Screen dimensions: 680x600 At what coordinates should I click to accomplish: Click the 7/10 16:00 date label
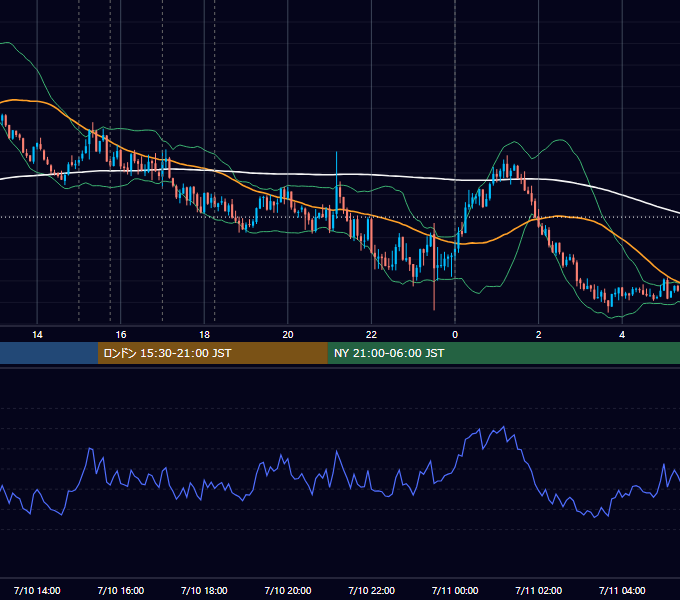[x=121, y=590]
